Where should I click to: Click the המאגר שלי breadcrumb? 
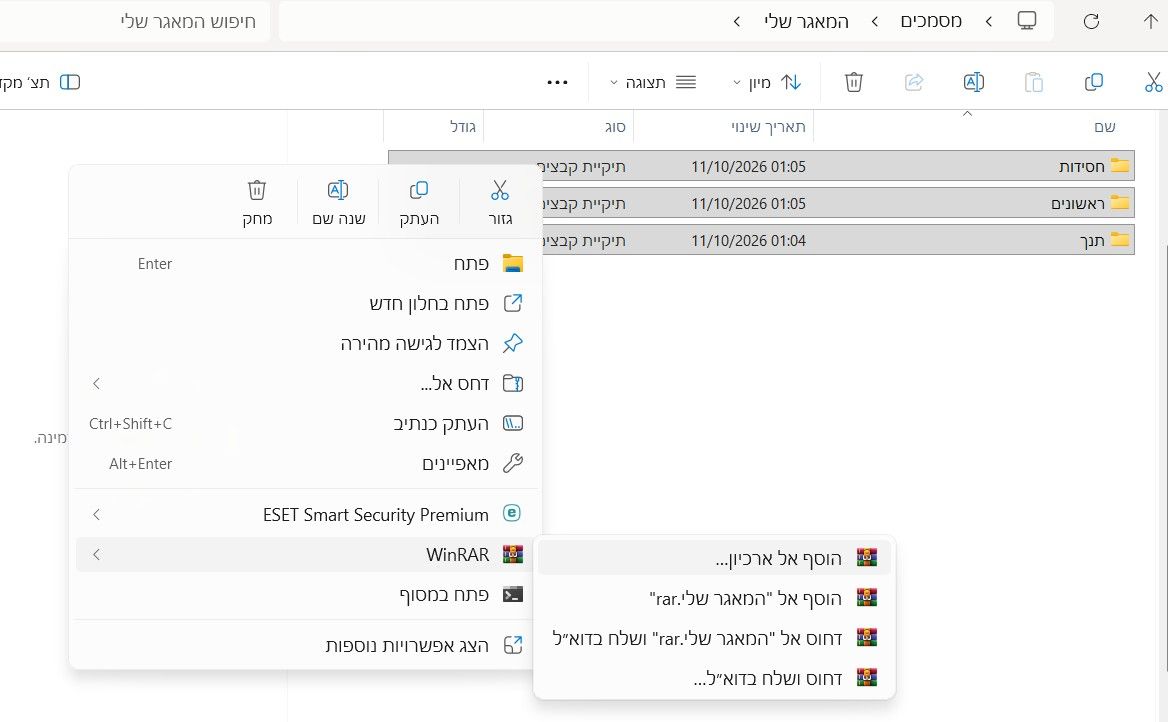[806, 22]
